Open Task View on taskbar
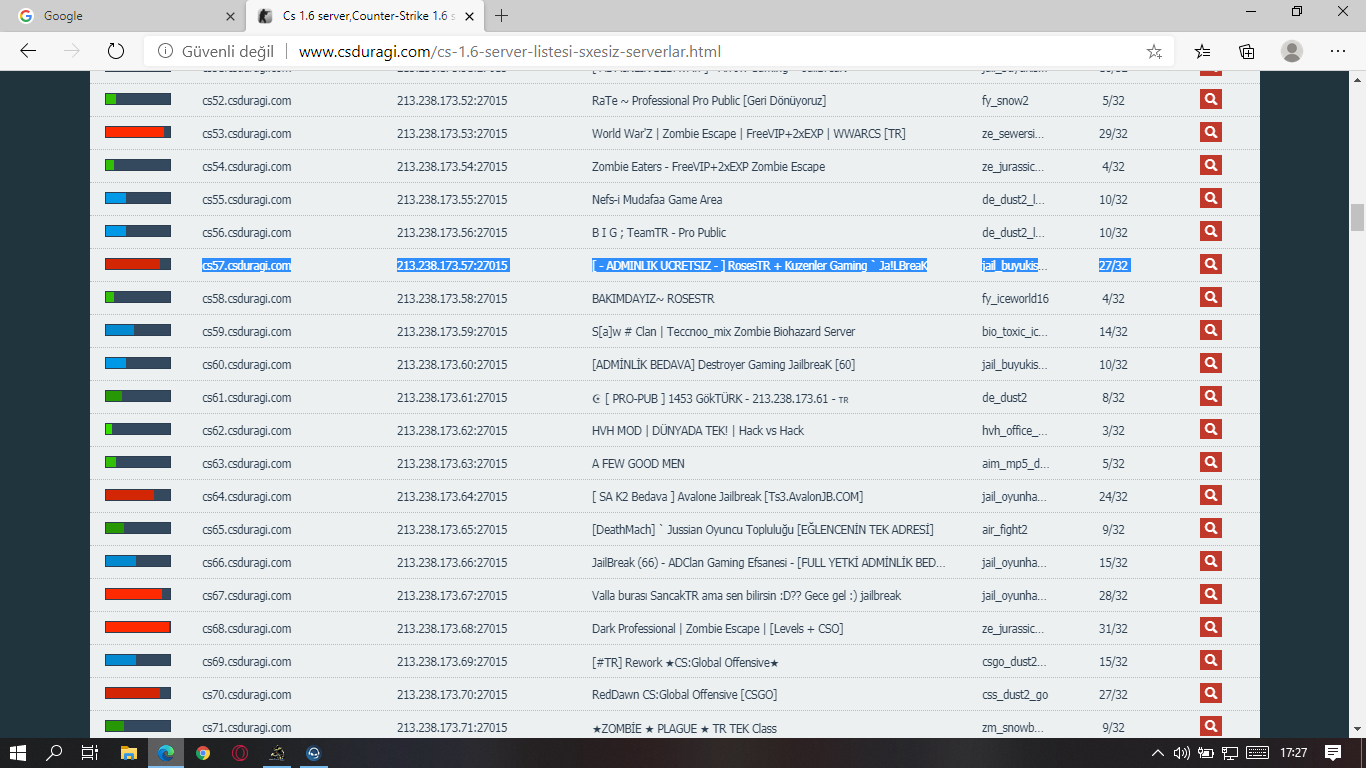This screenshot has width=1366, height=768. click(x=90, y=752)
